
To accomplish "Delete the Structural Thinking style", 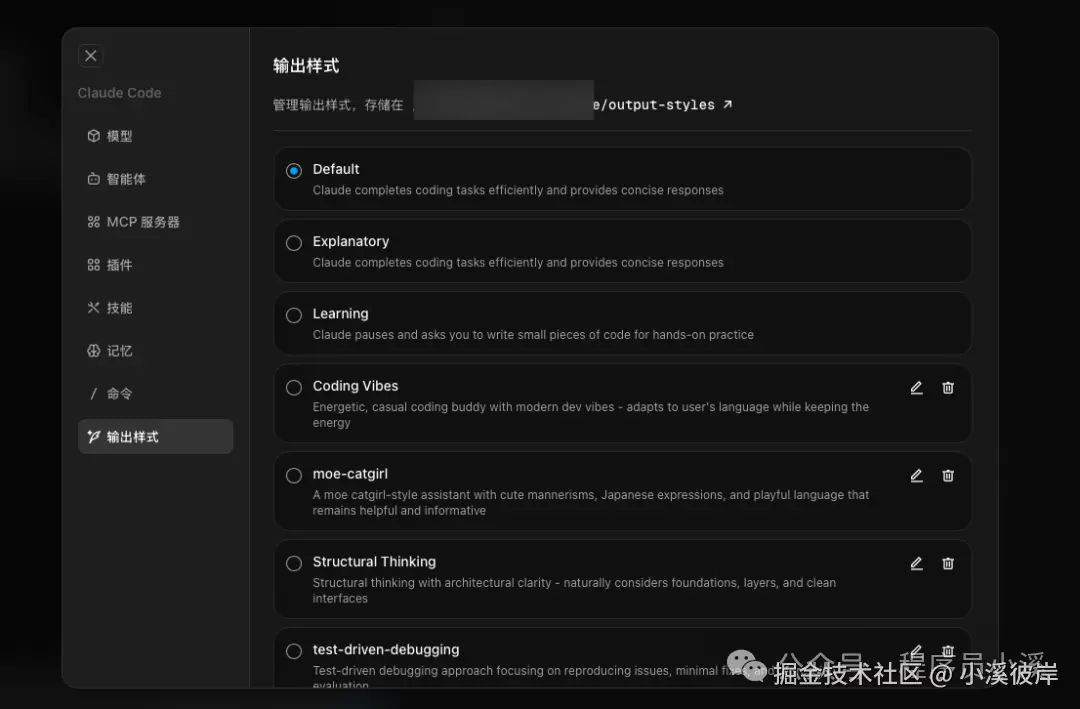I will 948,564.
